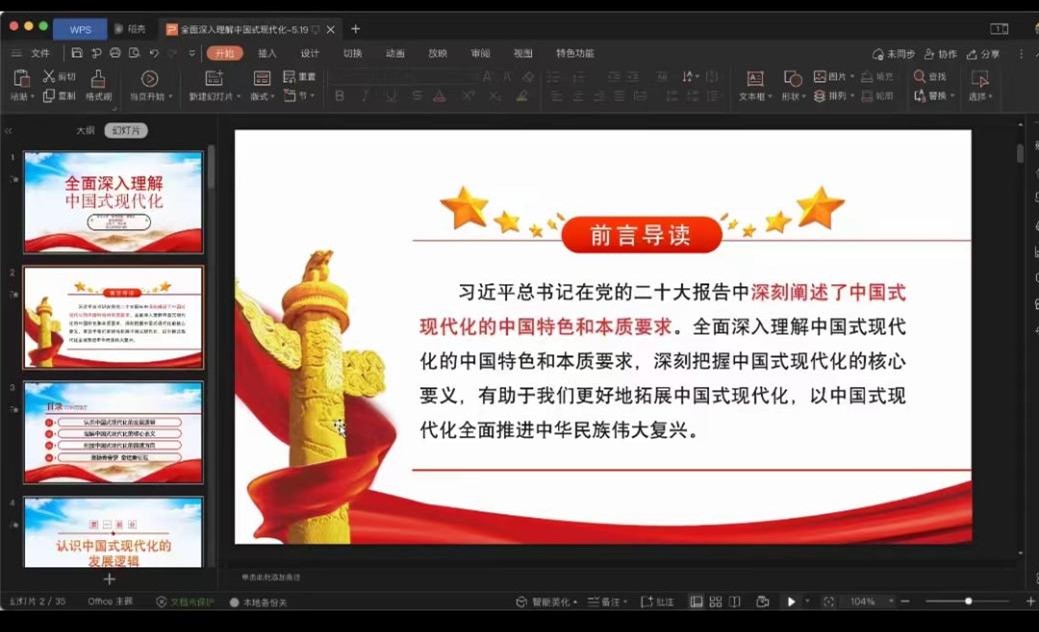Click the Find (查找) magnifier icon

920,76
